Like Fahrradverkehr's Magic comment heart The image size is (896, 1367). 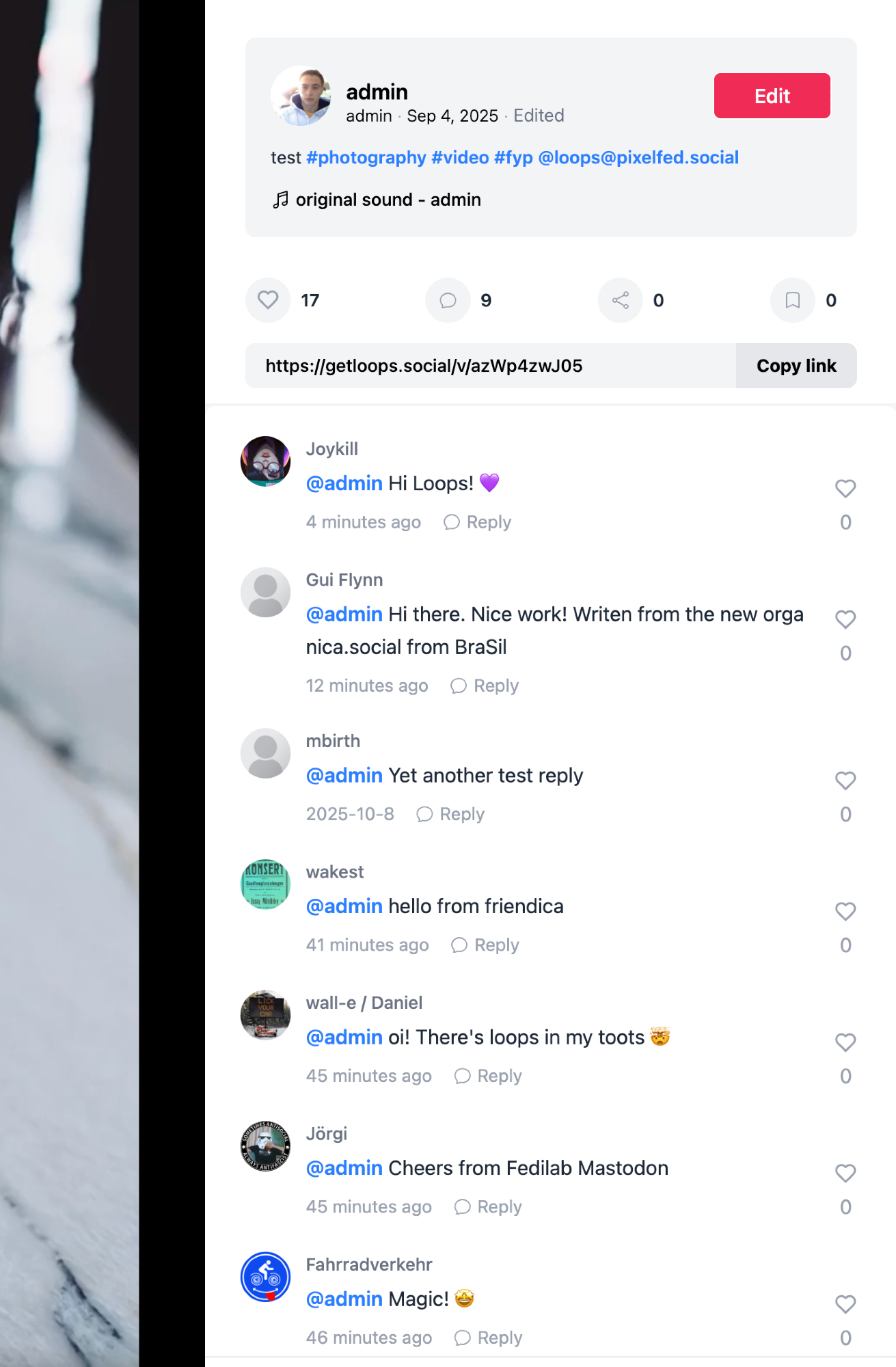(x=845, y=1304)
